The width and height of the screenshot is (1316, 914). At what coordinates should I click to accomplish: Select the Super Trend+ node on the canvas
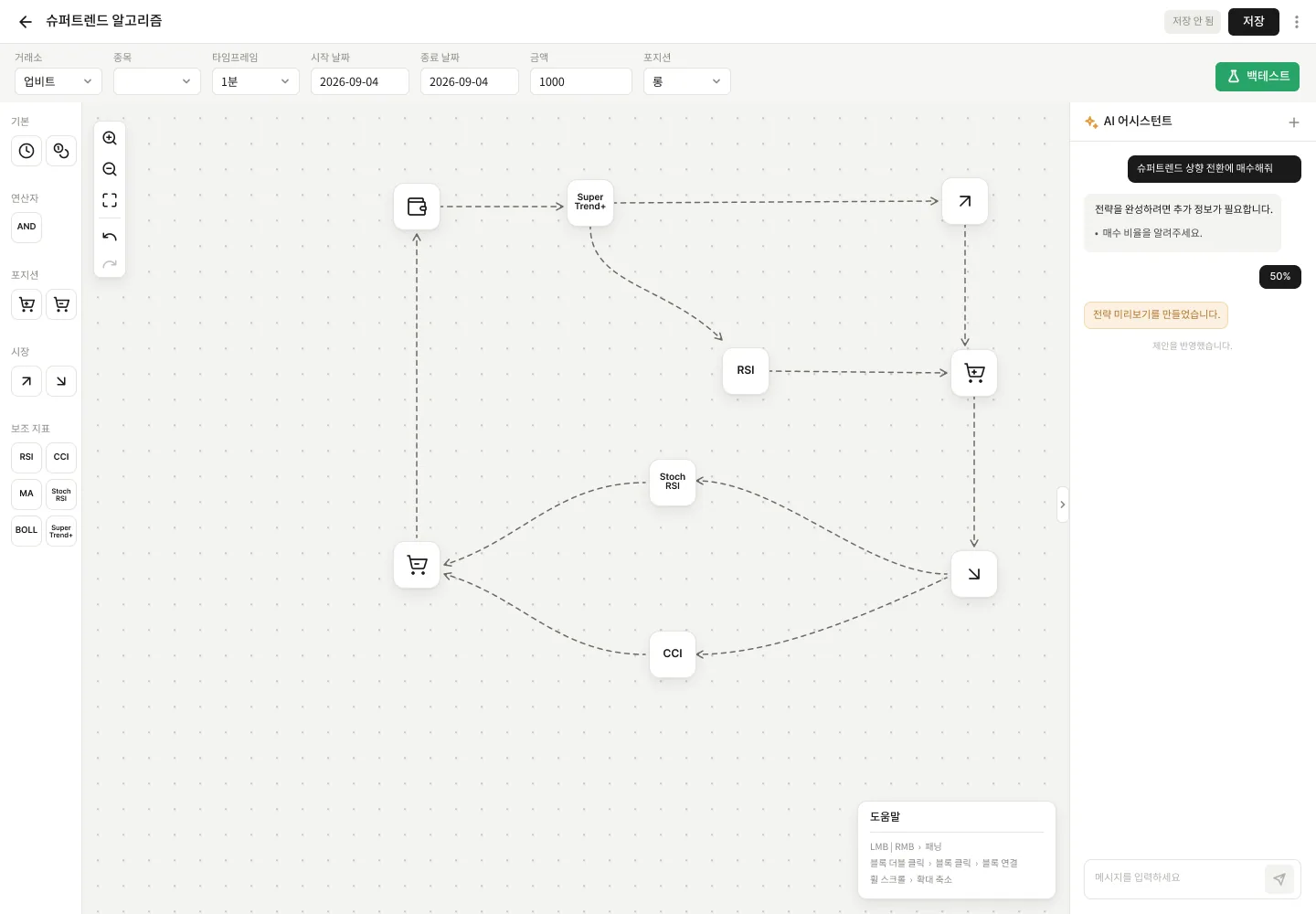[x=590, y=203]
